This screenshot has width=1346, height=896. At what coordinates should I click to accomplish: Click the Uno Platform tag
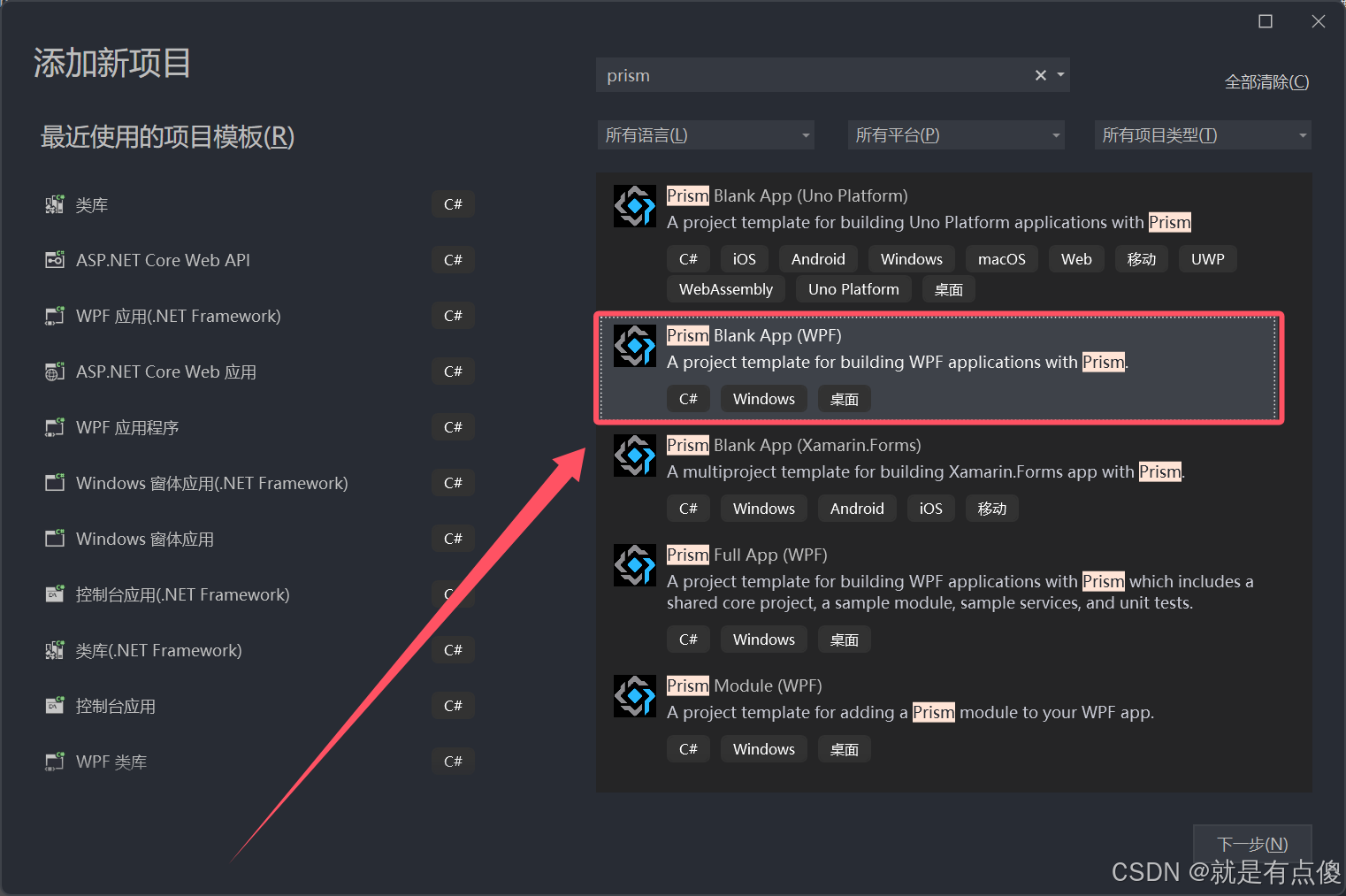(x=853, y=289)
